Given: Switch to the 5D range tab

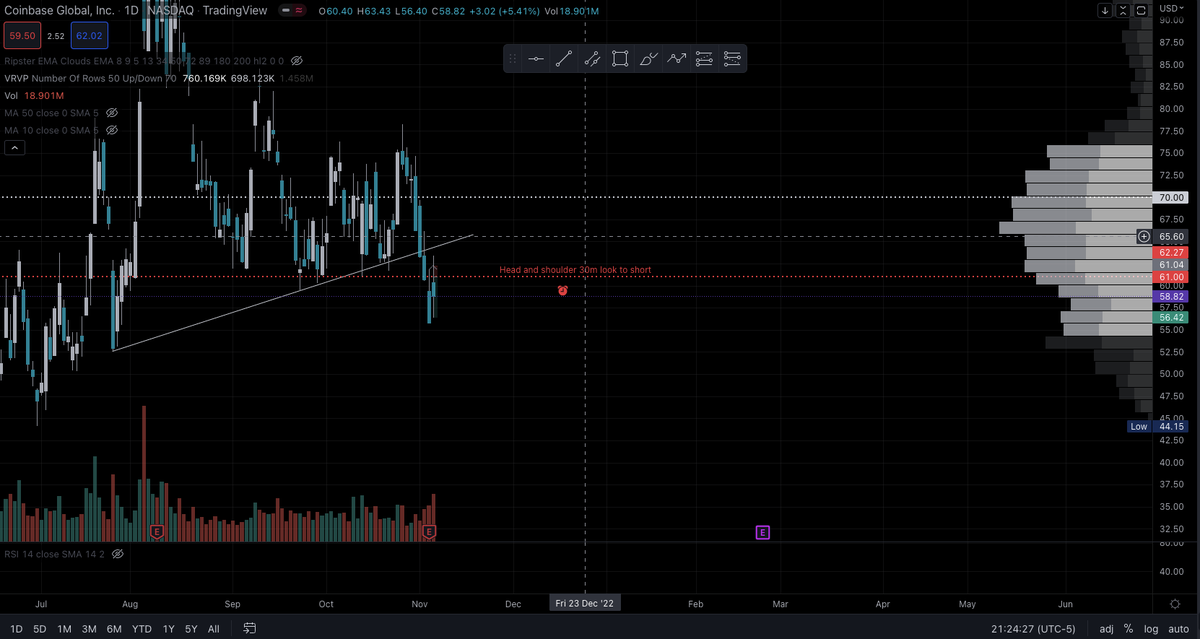Looking at the screenshot, I should coord(40,629).
